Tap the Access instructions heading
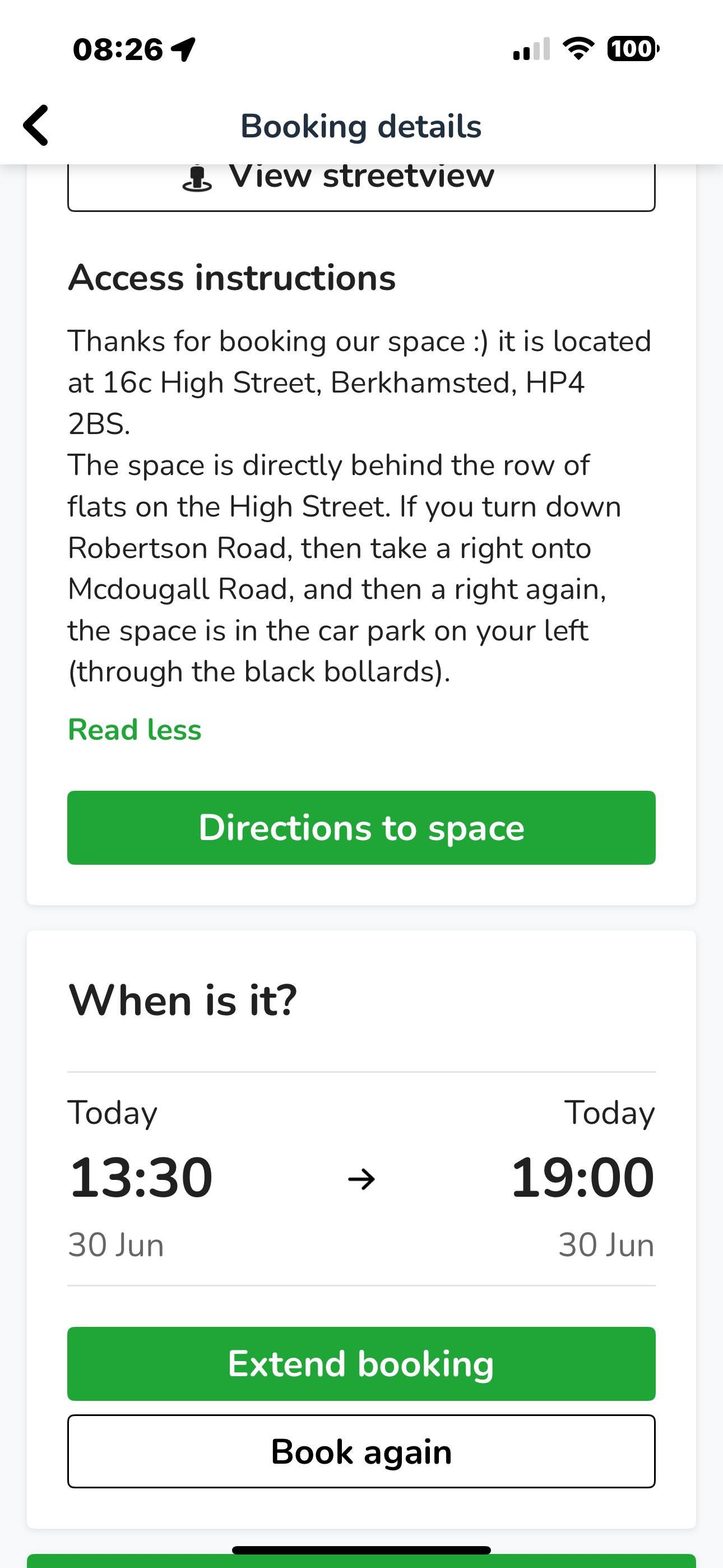This screenshot has width=723, height=1568. [232, 278]
